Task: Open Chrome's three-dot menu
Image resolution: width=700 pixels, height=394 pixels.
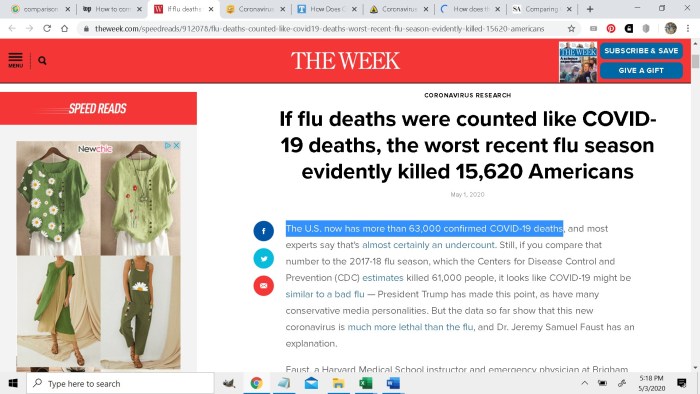Action: tap(688, 29)
